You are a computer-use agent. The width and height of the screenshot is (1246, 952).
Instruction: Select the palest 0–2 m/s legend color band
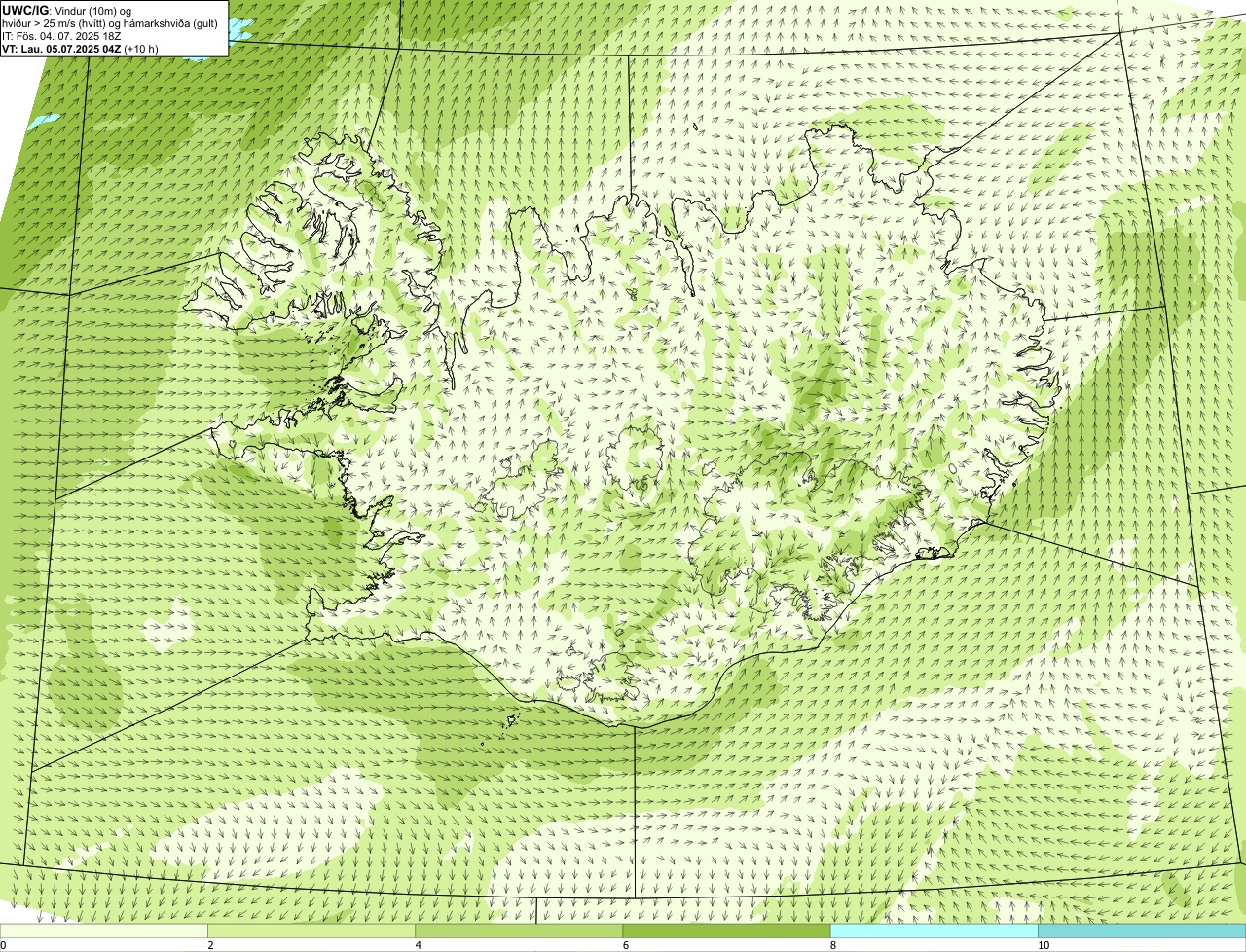(104, 931)
